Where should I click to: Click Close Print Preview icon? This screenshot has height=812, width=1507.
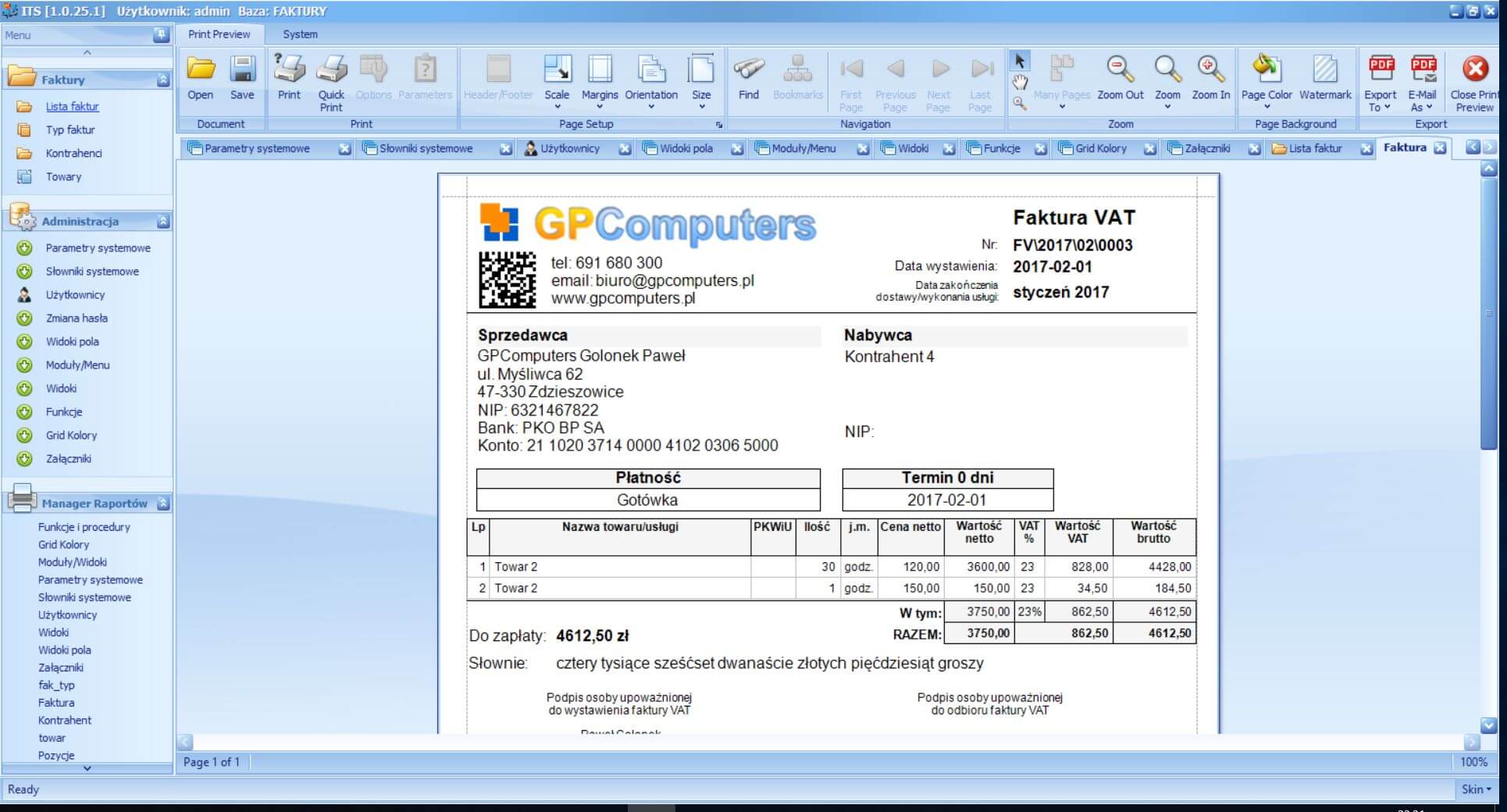click(x=1474, y=71)
